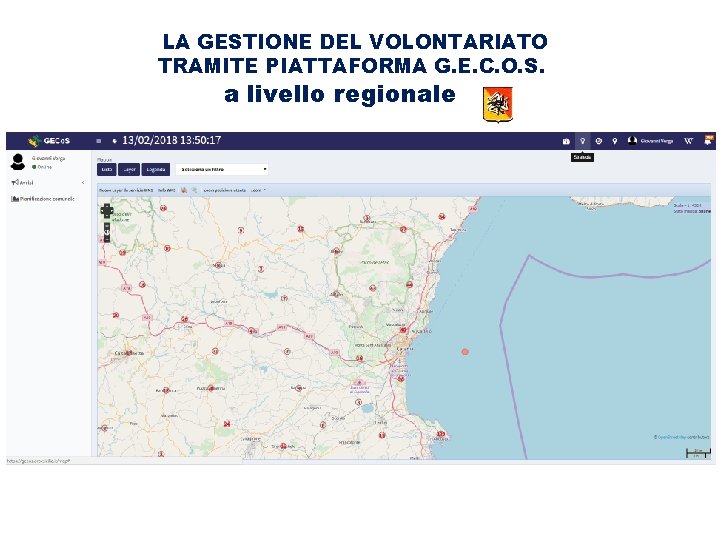Click the map marker over Caltanissetta

point(129,353)
